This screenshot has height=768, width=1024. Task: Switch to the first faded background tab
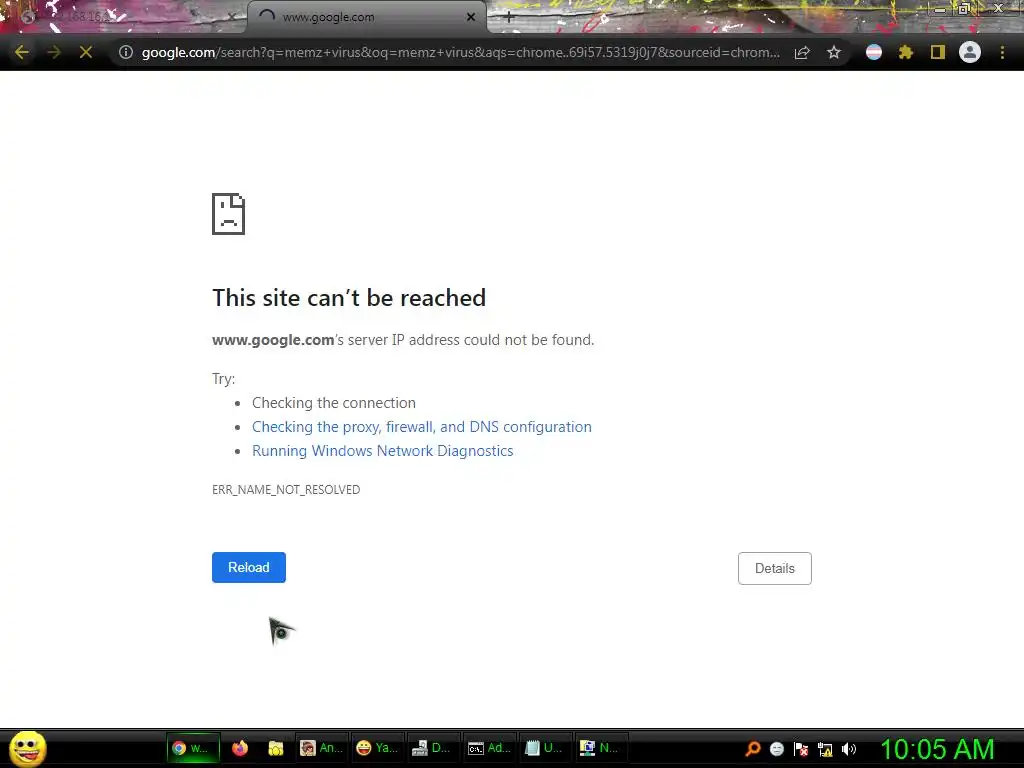click(x=124, y=17)
